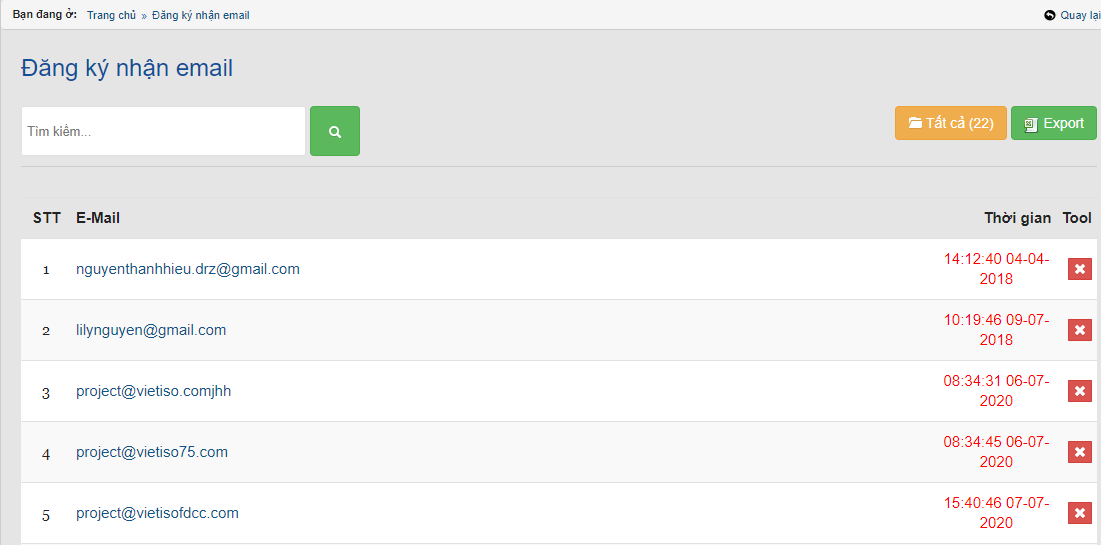The width and height of the screenshot is (1101, 545).
Task: Remove the project@vietiso.comjhh entry
Action: tap(1079, 391)
